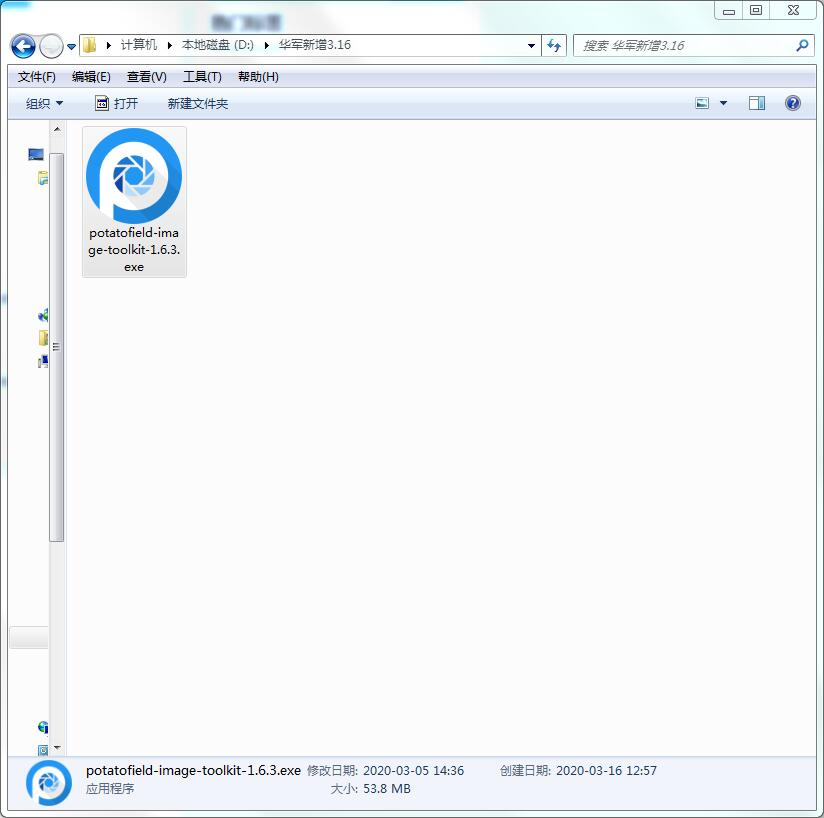Expand the arrow before 本地磁盘 (D:)
Image resolution: width=824 pixels, height=818 pixels.
point(170,45)
